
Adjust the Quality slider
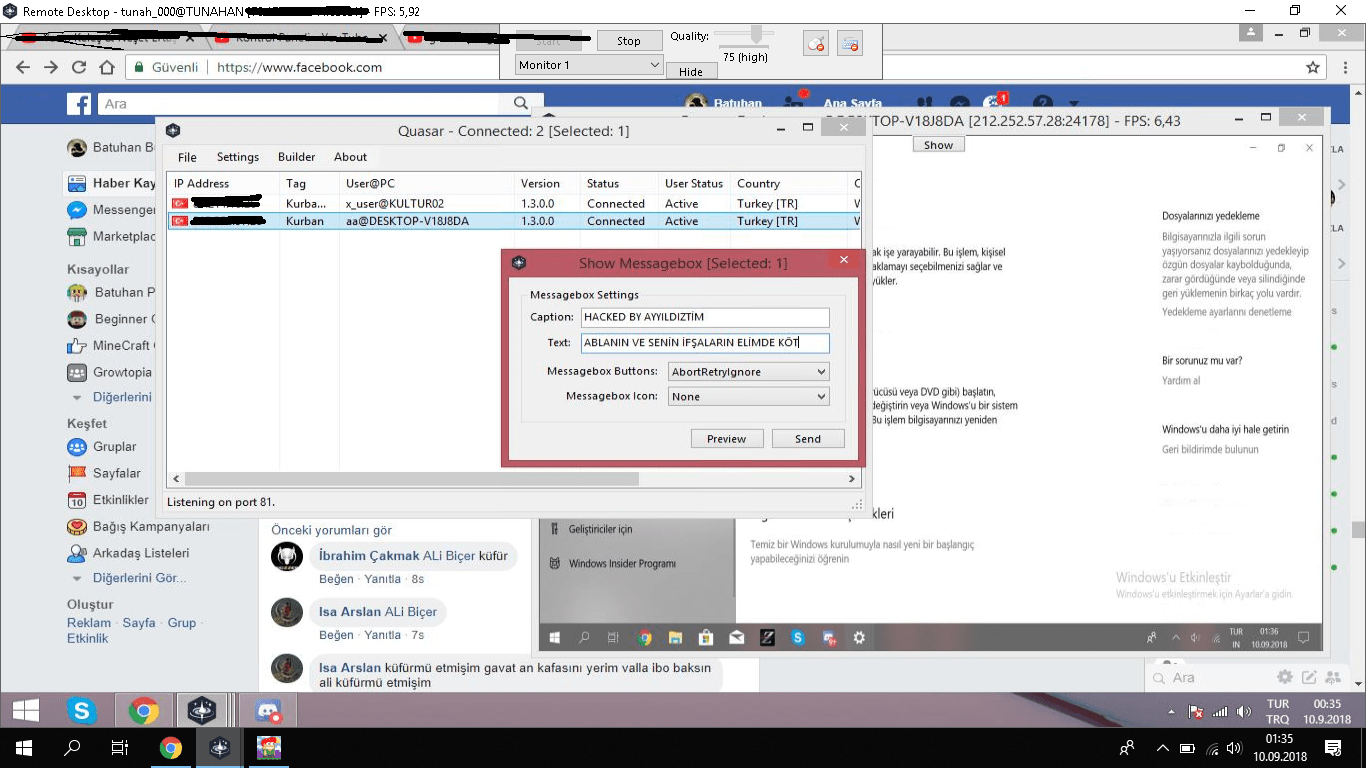757,35
